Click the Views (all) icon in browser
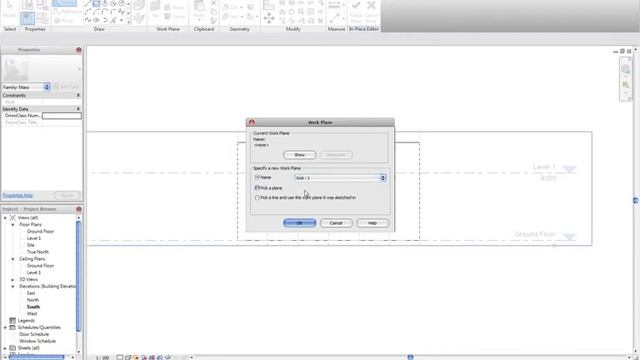This screenshot has height=360, width=640. coord(13,218)
